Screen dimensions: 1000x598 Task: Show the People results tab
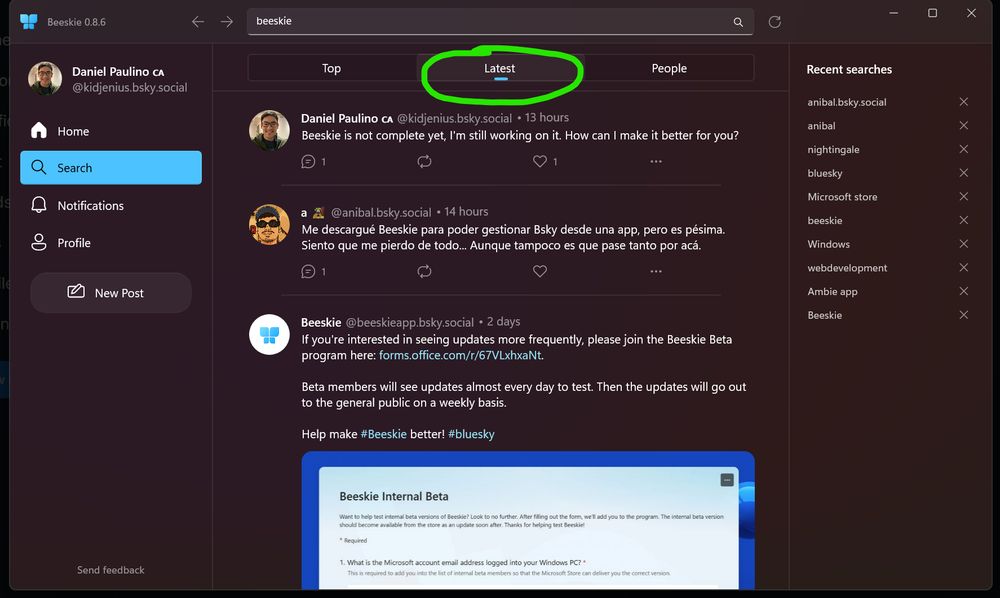(x=669, y=68)
